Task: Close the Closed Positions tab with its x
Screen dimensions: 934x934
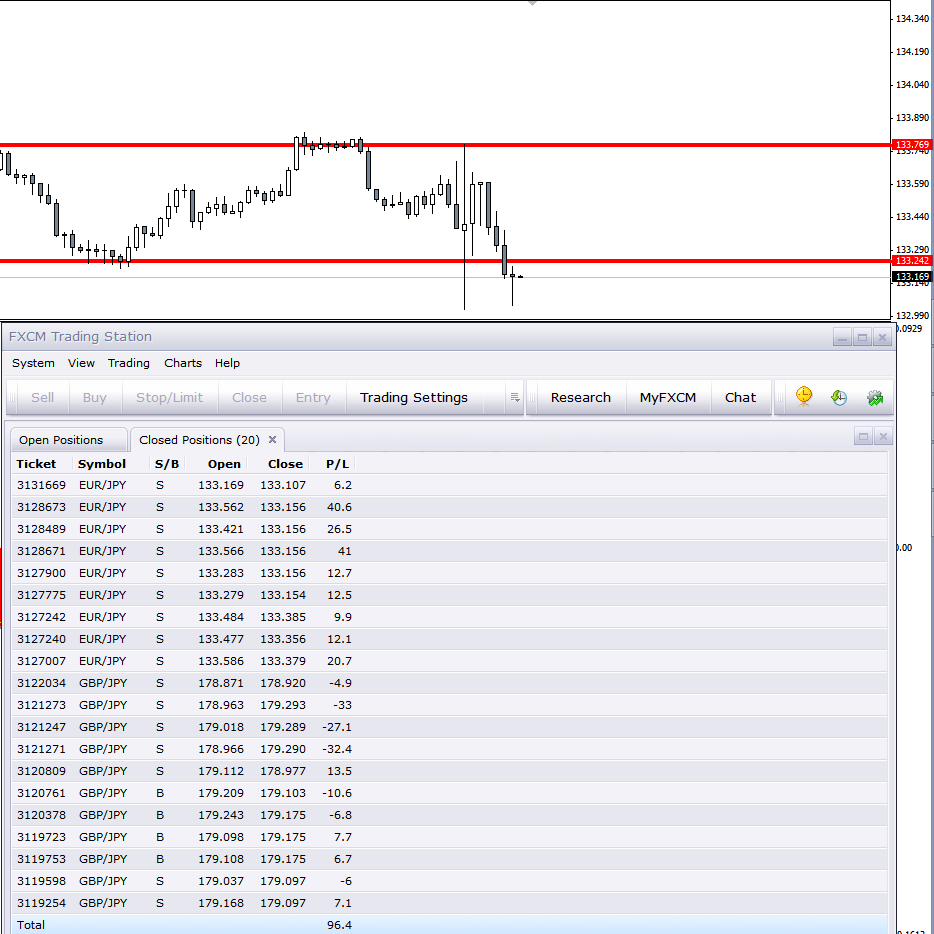Action: click(x=272, y=440)
